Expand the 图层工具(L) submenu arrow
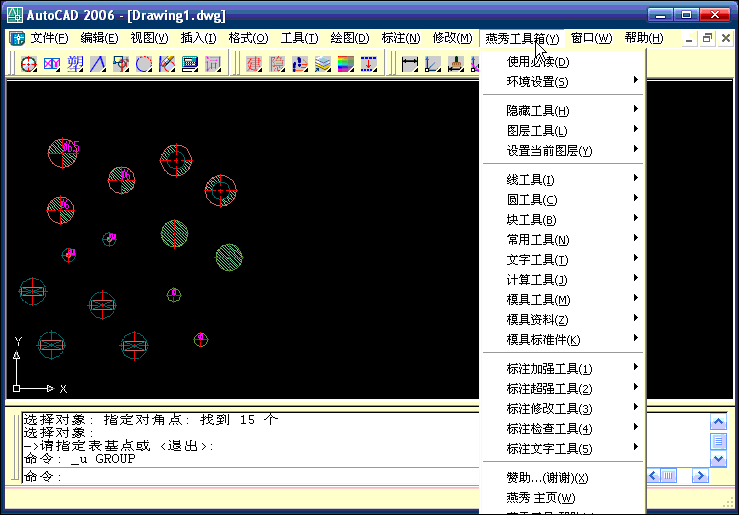 coord(635,129)
